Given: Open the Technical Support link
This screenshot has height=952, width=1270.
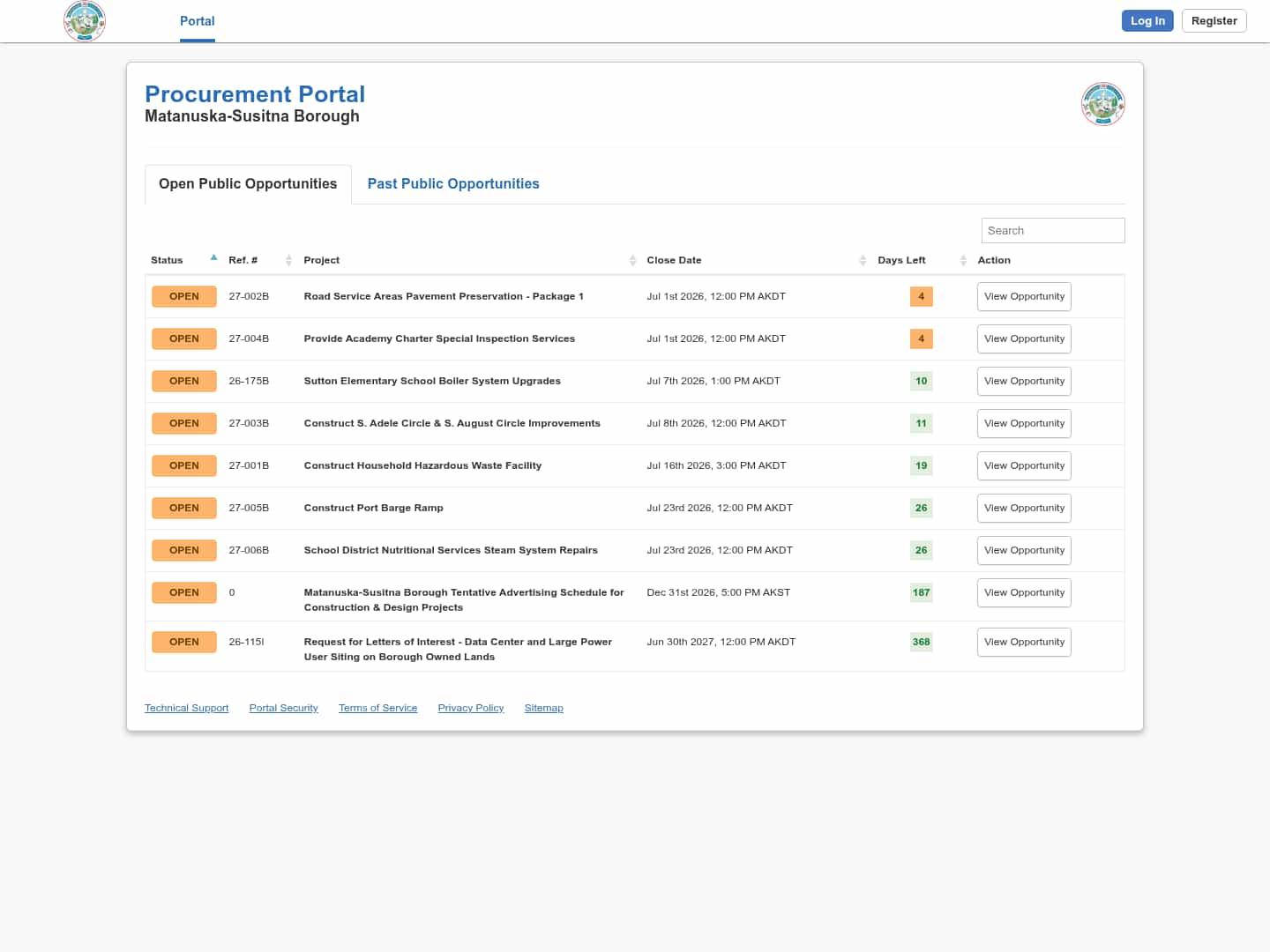Looking at the screenshot, I should [x=186, y=708].
